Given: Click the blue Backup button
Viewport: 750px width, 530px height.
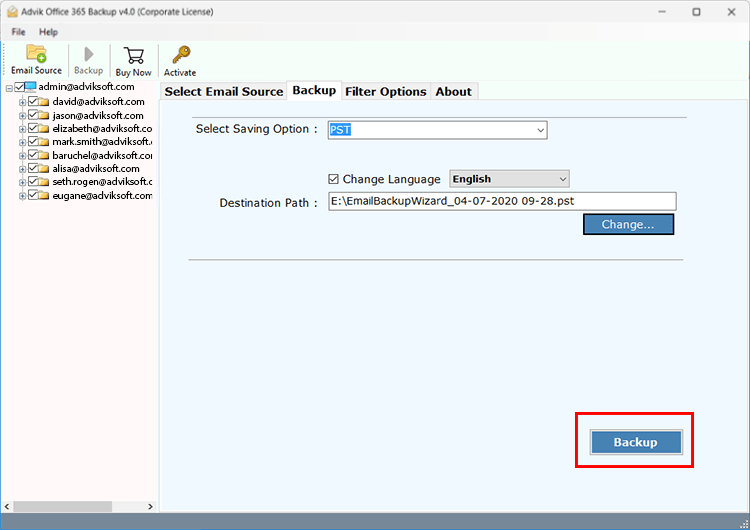Looking at the screenshot, I should pos(636,442).
